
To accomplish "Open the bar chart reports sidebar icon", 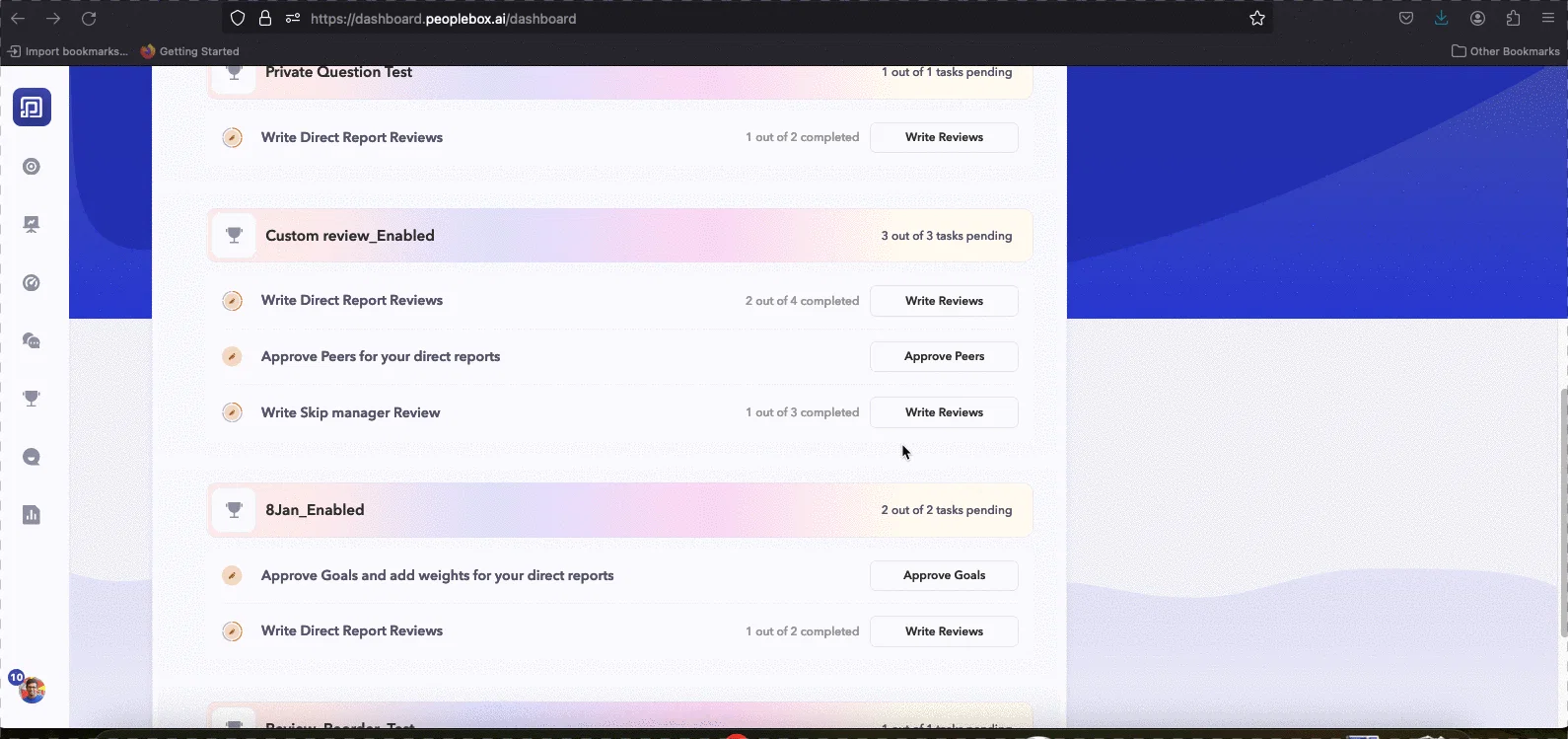I will (32, 515).
